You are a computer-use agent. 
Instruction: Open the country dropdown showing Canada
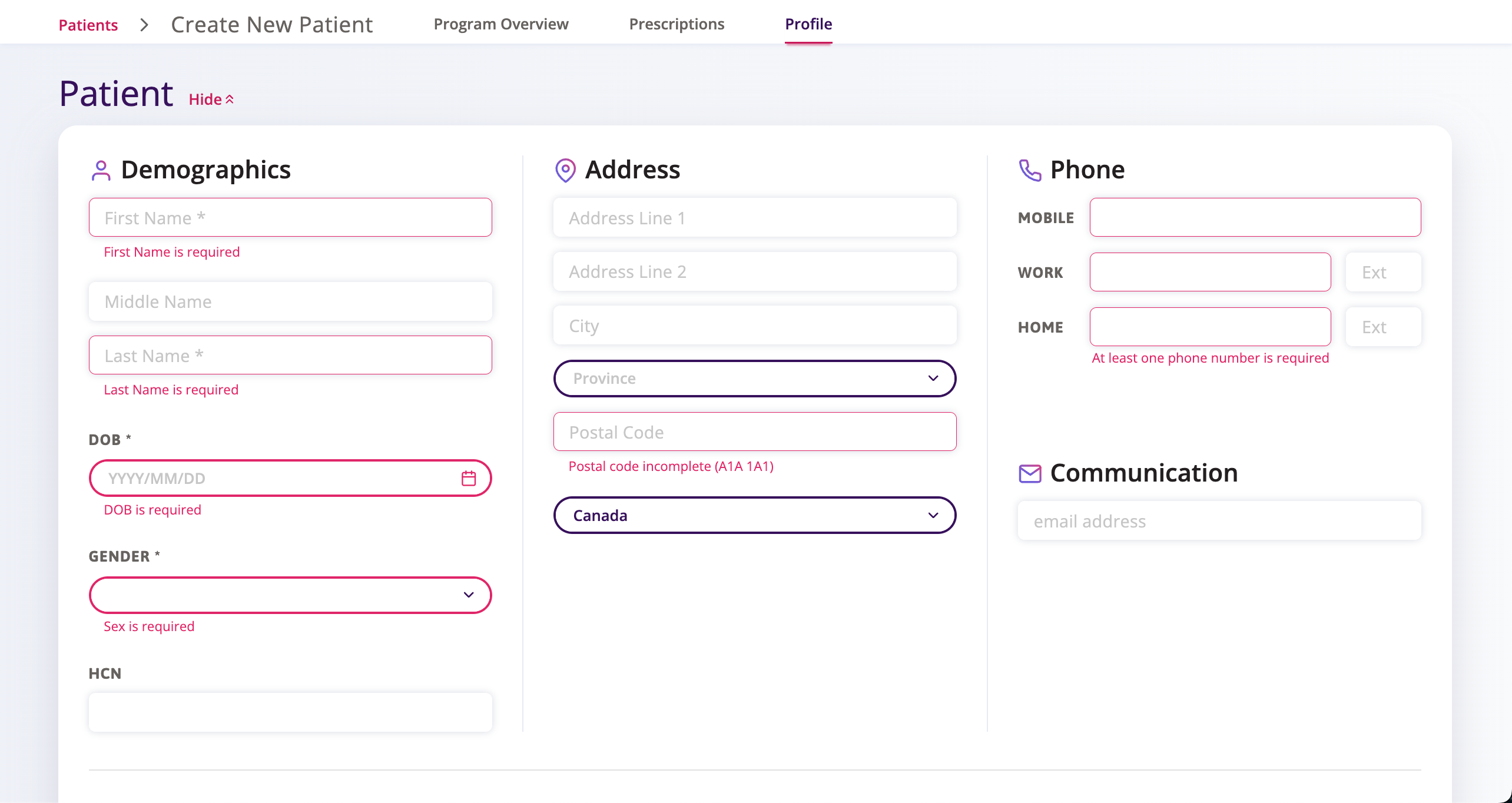click(x=755, y=515)
